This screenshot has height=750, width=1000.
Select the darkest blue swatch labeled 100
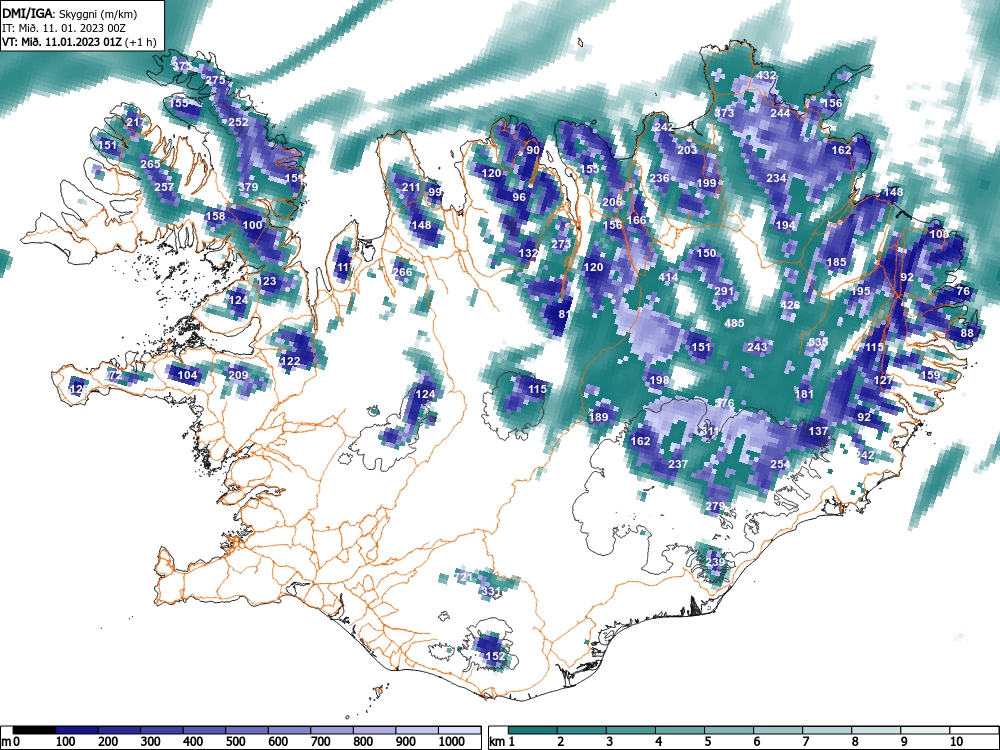point(77,730)
